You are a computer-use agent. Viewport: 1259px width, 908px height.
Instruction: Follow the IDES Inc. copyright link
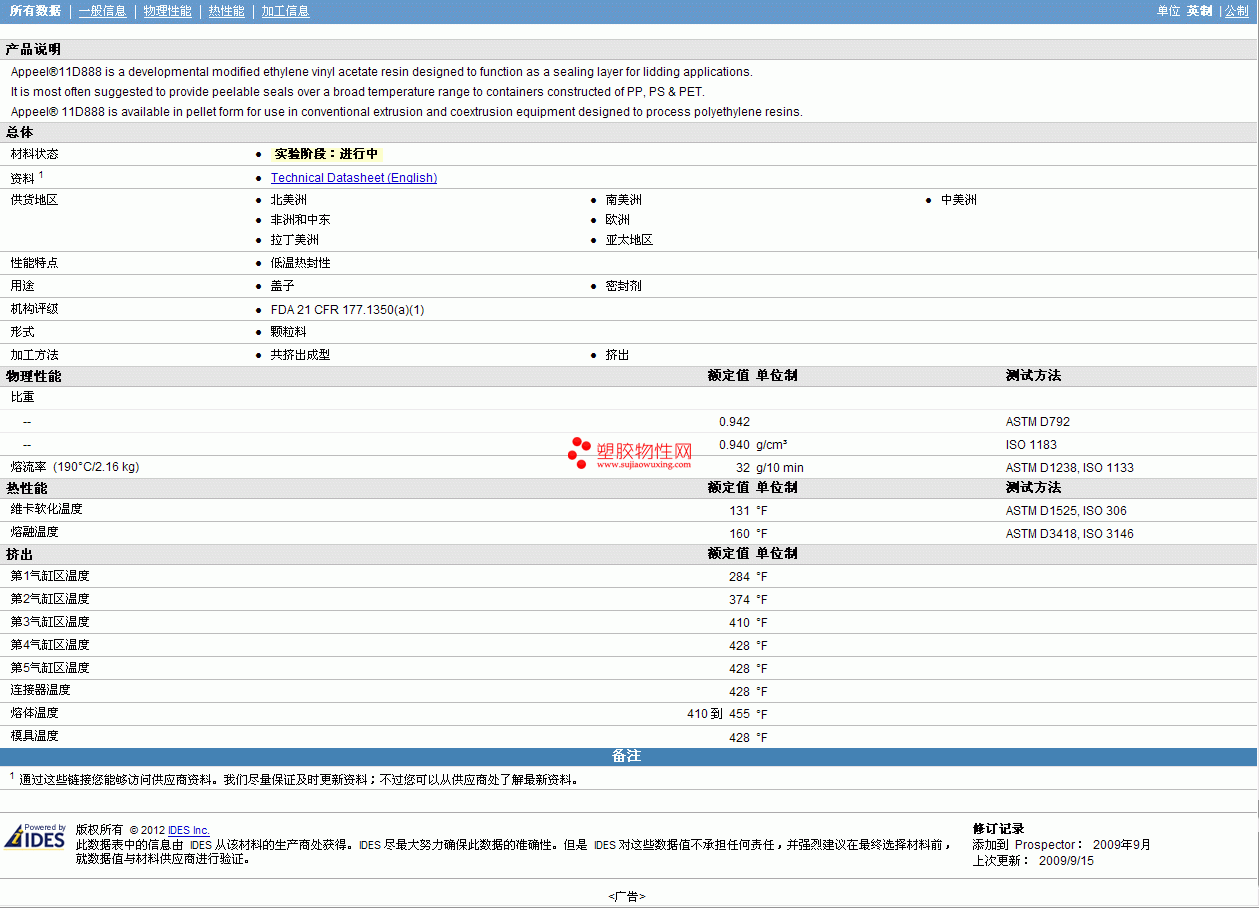[x=189, y=830]
